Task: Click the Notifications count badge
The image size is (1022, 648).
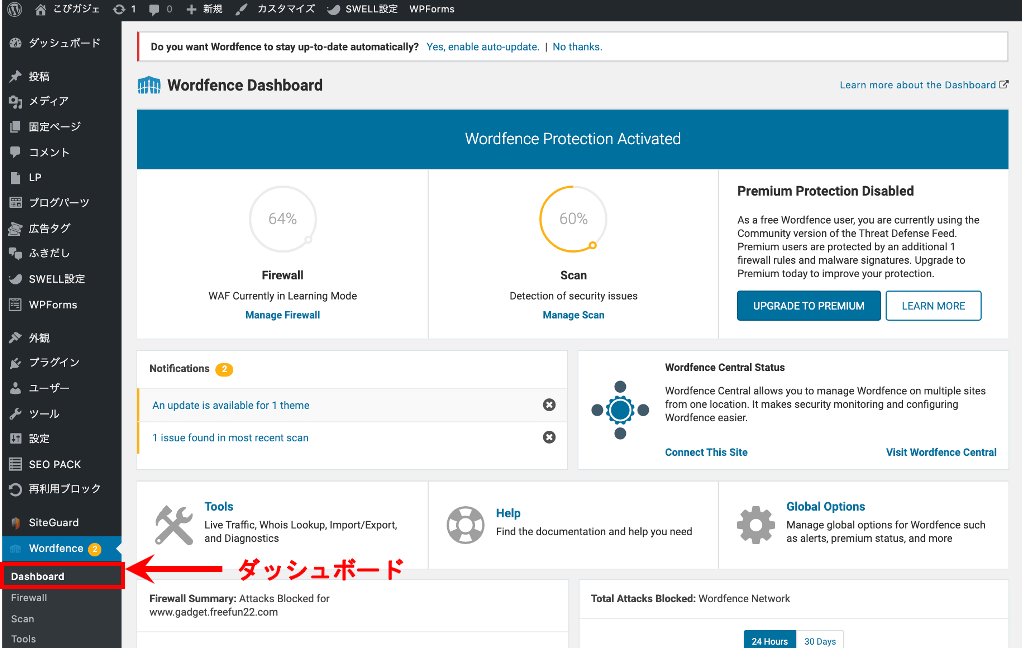Action: 224,369
